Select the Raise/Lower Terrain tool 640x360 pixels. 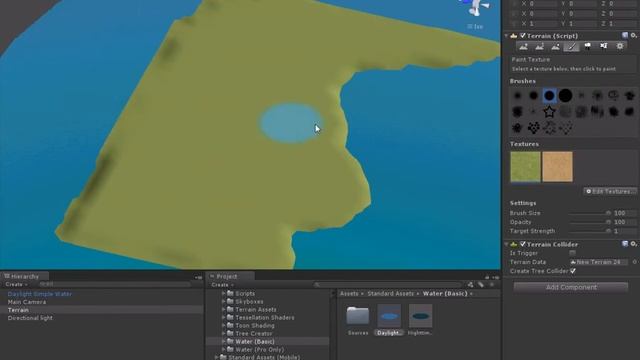(x=524, y=47)
